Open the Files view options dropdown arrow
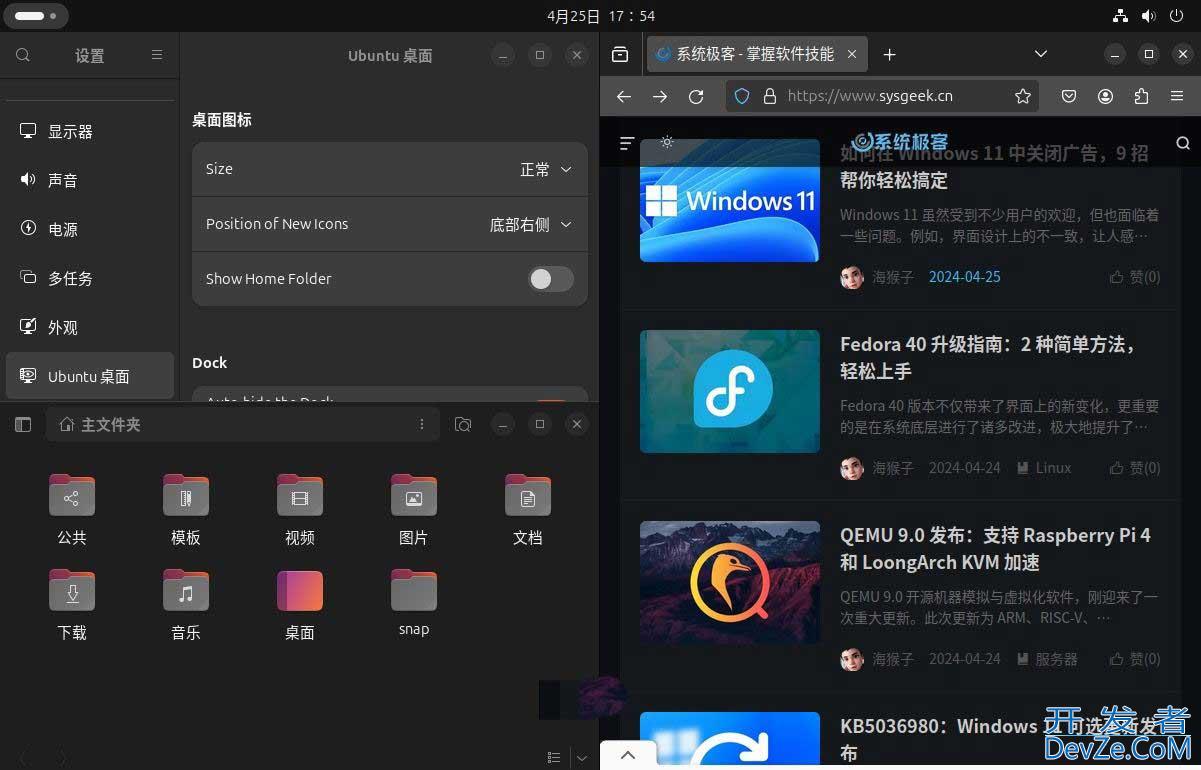The width and height of the screenshot is (1201, 770). 581,758
